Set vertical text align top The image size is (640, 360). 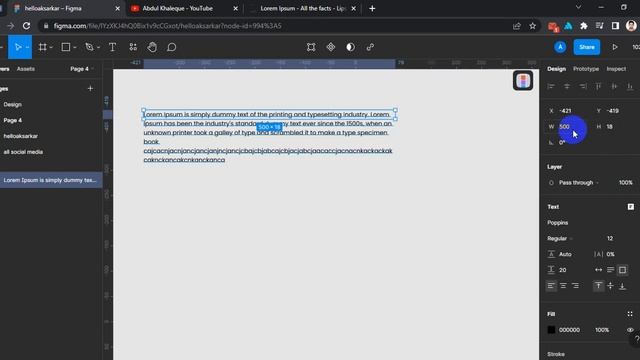(x=598, y=286)
